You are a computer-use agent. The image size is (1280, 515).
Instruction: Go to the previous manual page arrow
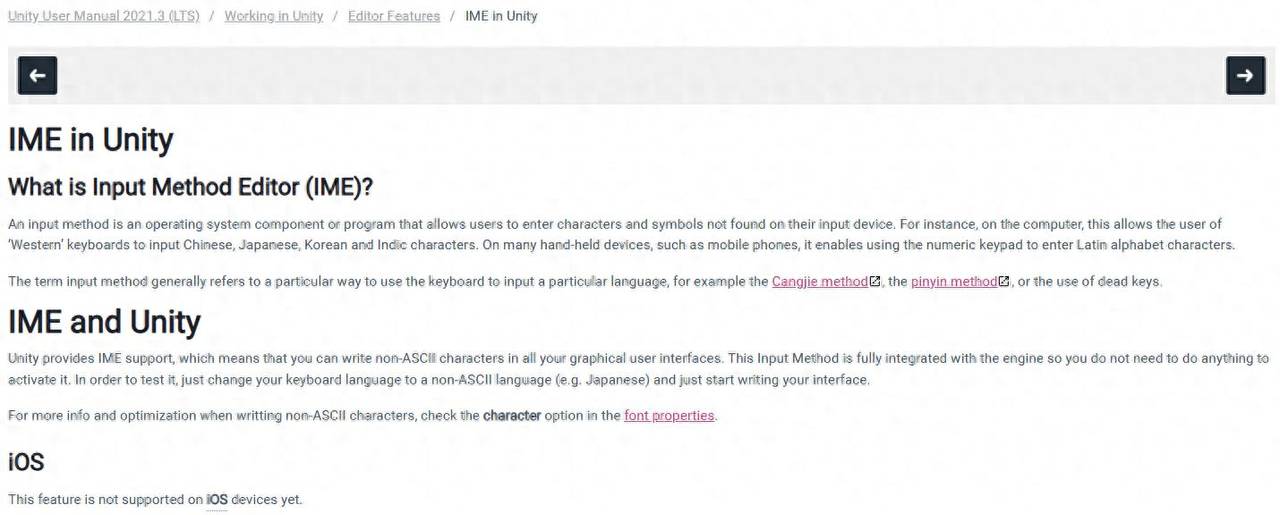click(x=37, y=75)
